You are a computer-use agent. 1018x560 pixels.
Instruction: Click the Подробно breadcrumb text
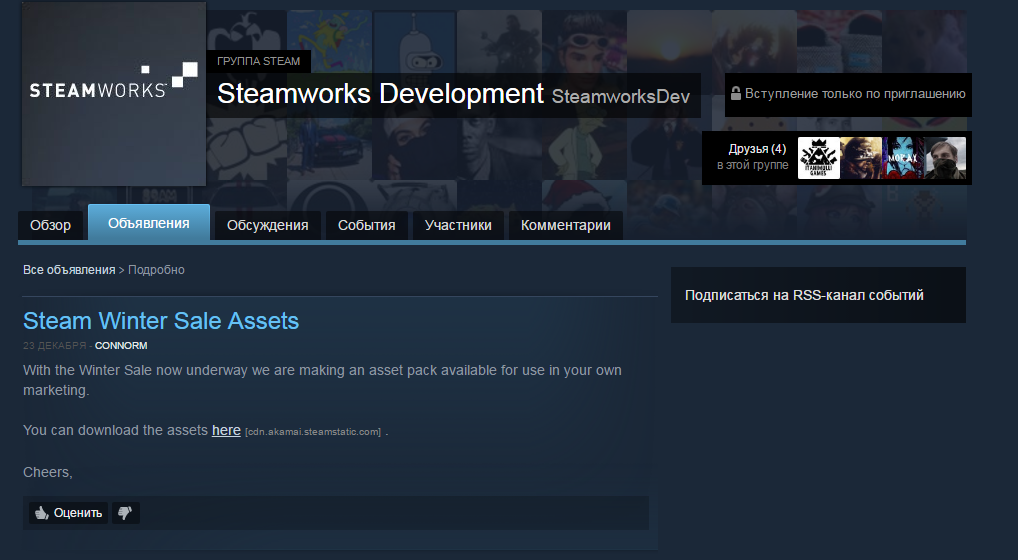156,270
